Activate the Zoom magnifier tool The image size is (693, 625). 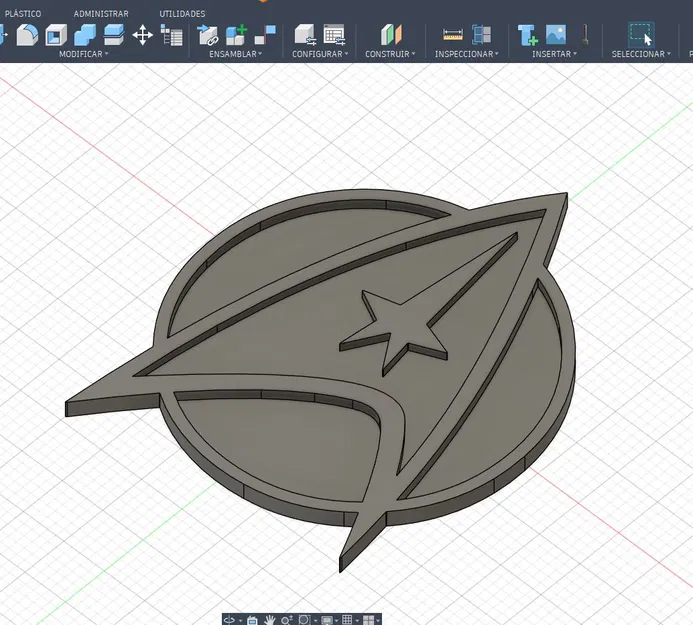286,620
